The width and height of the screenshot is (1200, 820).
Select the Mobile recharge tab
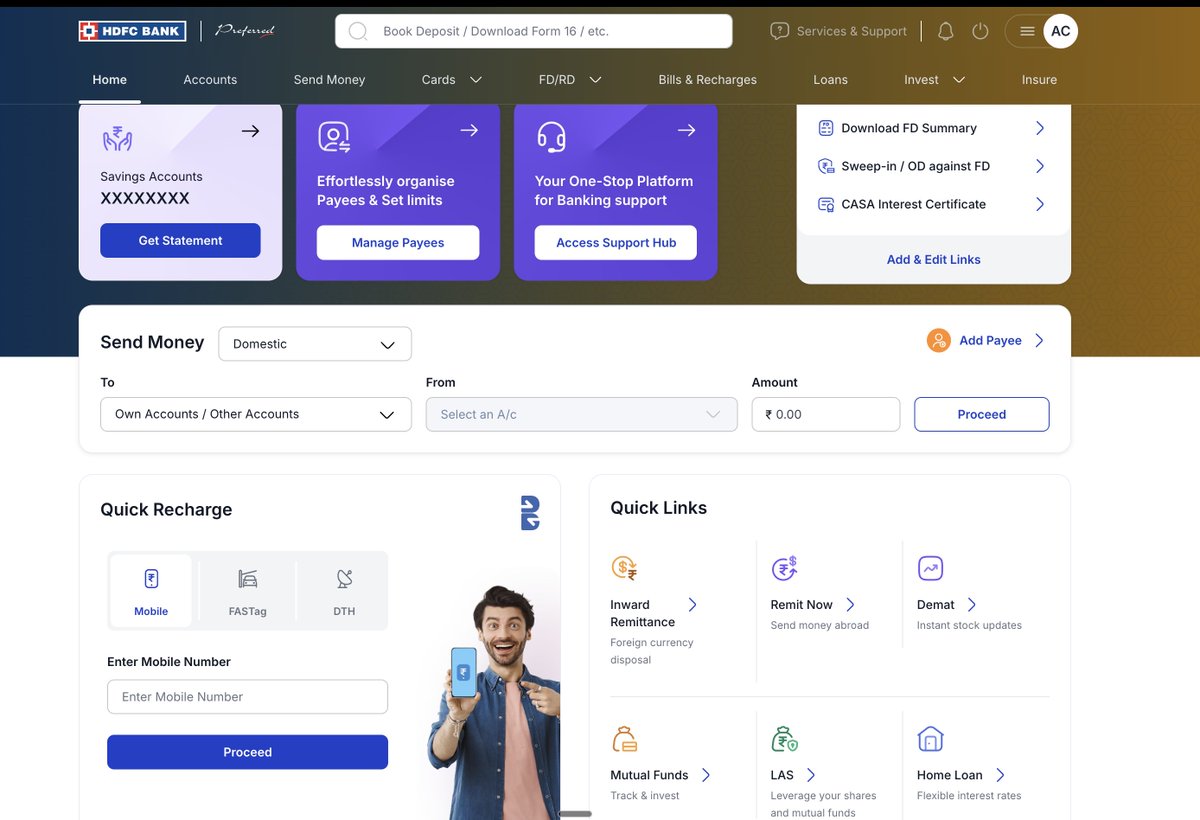click(151, 591)
